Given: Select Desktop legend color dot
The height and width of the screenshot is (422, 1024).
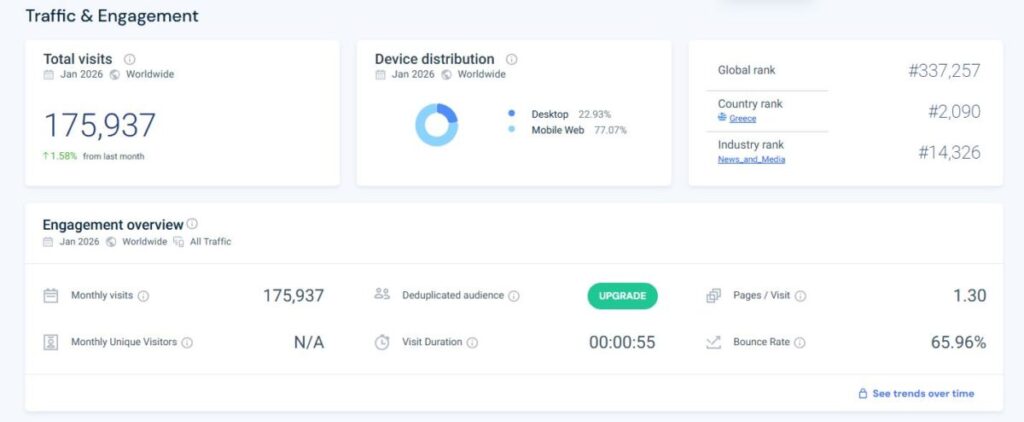Looking at the screenshot, I should [x=511, y=114].
